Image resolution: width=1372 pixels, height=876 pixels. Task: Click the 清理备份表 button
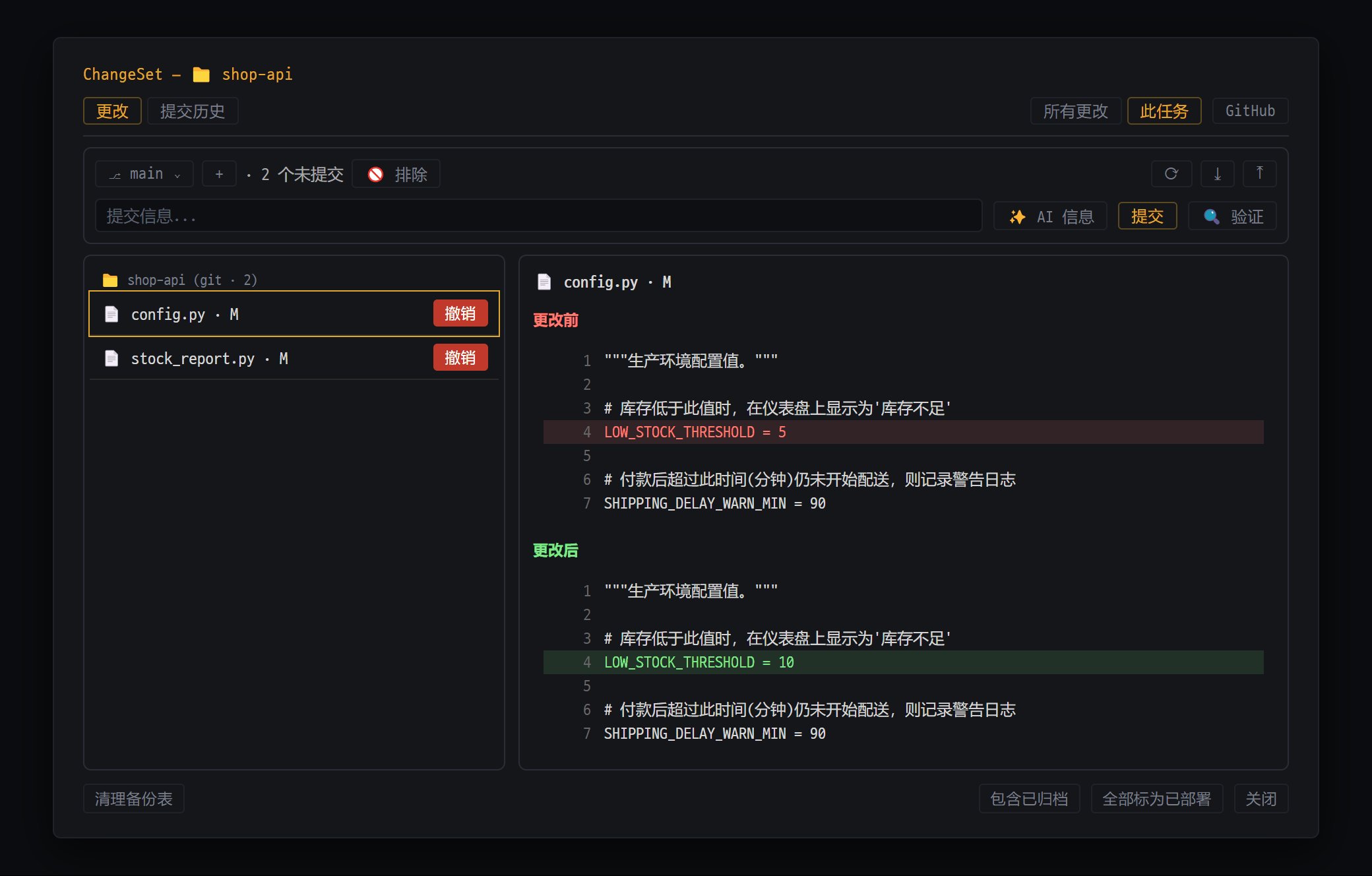(x=134, y=799)
